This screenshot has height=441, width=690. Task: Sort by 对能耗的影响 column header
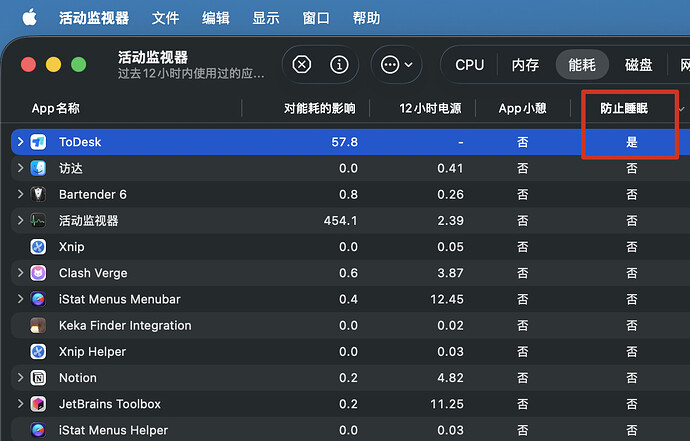point(319,108)
